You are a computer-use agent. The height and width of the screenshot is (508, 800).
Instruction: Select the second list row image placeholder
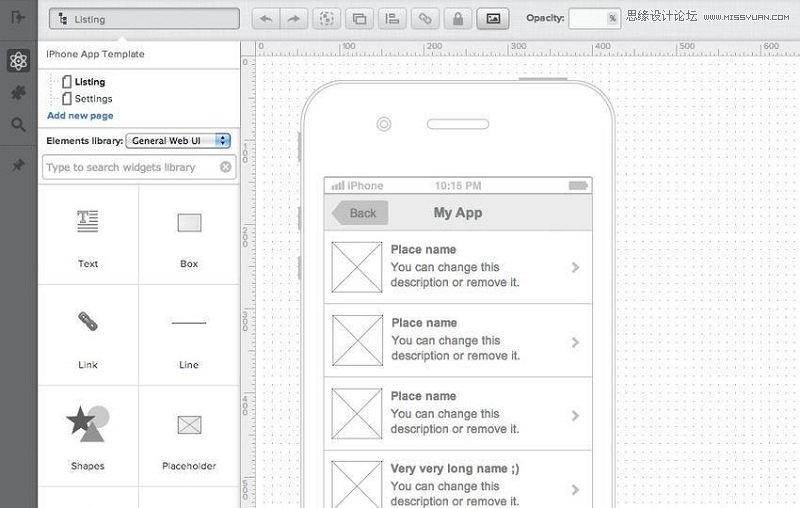point(357,340)
